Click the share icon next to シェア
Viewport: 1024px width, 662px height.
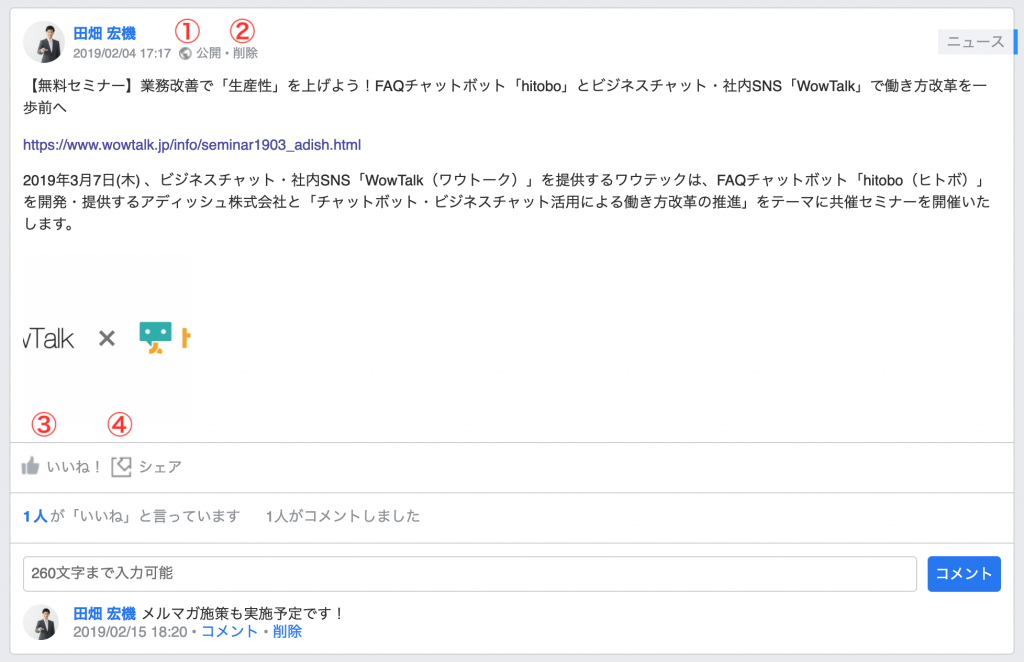click(x=121, y=467)
